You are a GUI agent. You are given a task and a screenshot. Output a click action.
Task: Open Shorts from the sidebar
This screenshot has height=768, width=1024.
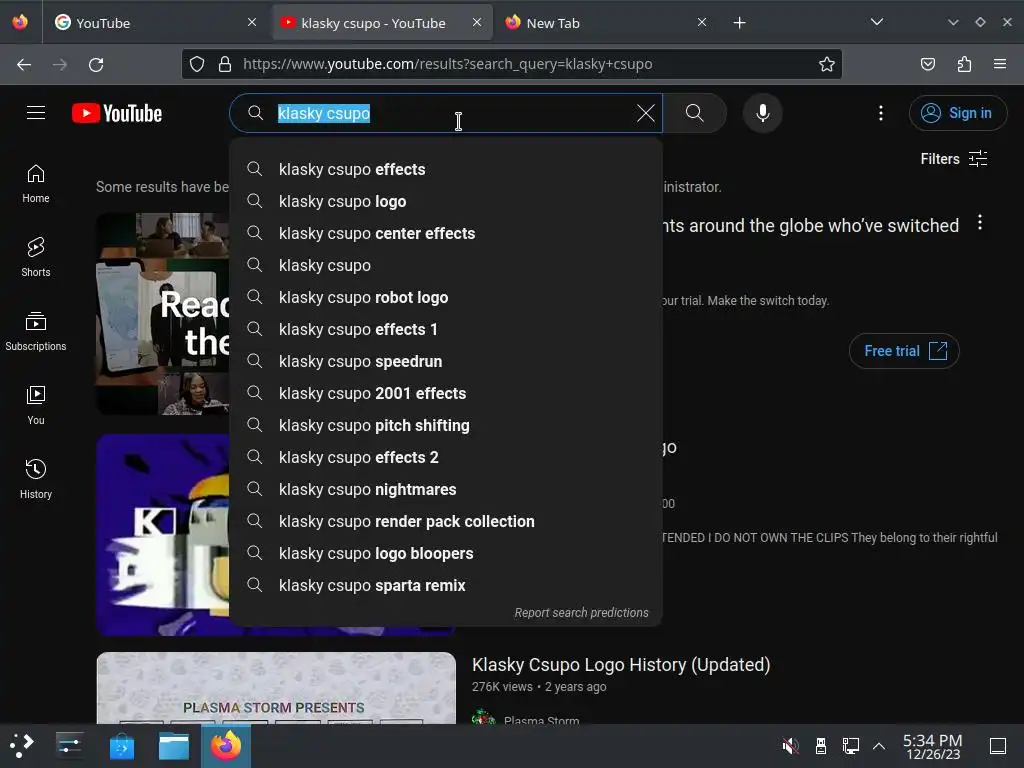36,257
